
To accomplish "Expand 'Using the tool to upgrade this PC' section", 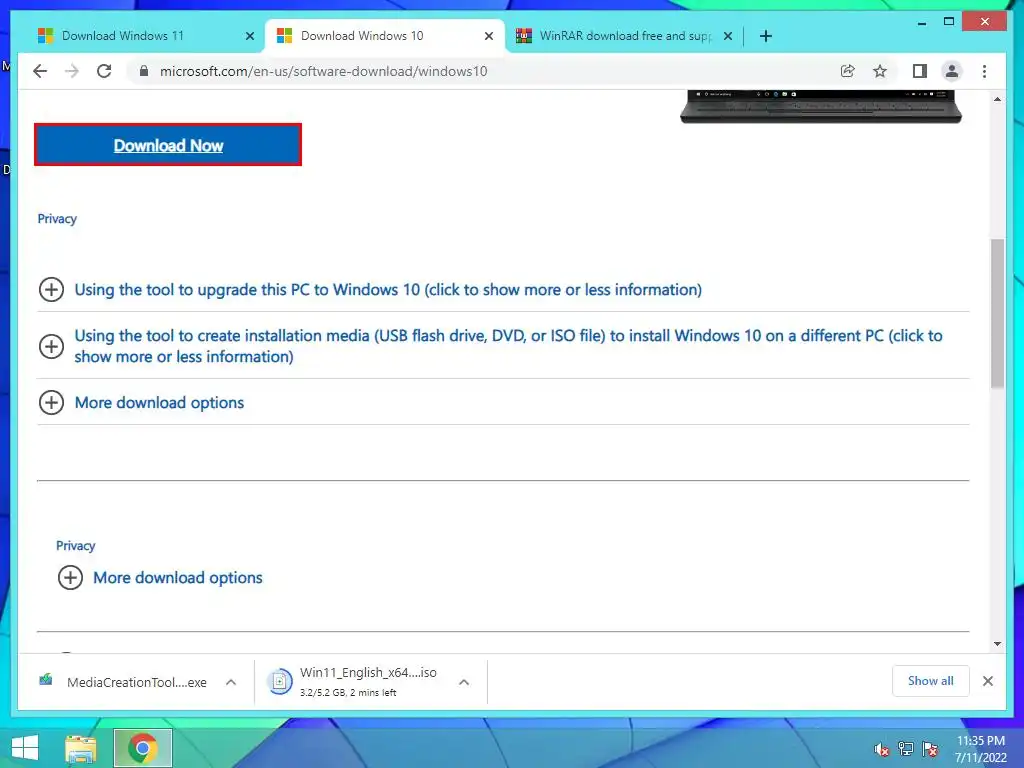I will 388,289.
